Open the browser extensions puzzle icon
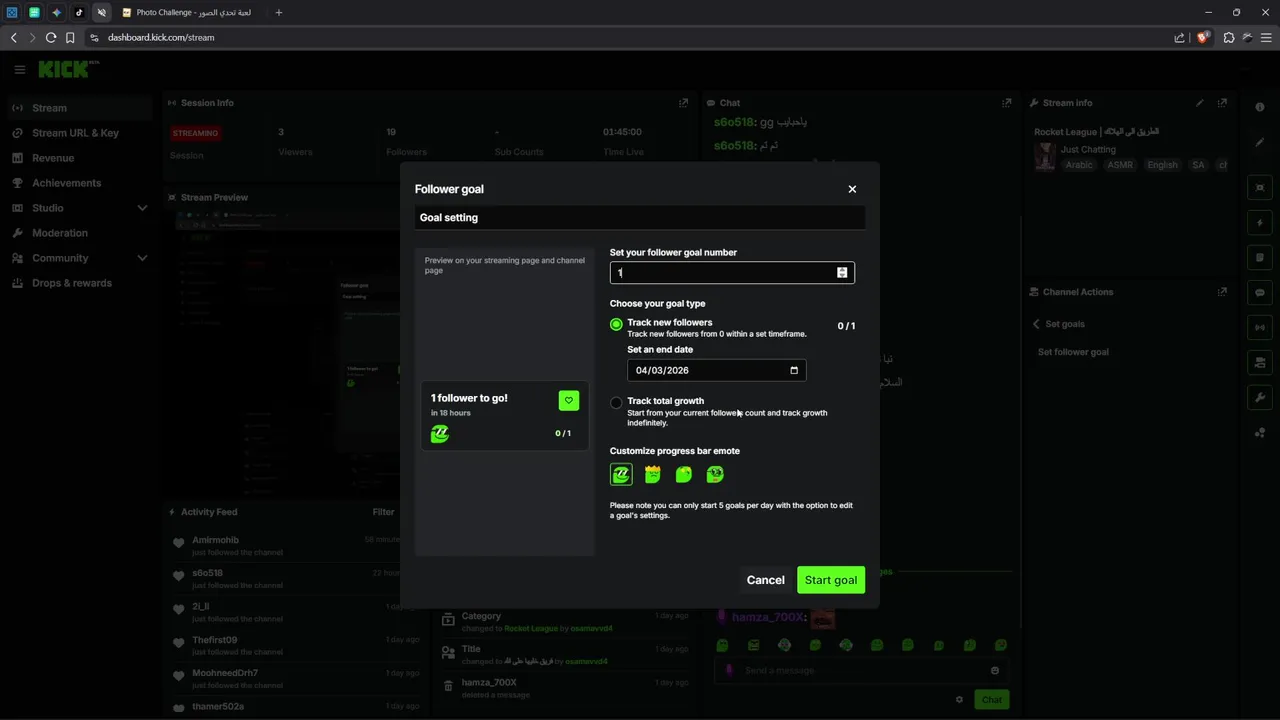Image resolution: width=1280 pixels, height=720 pixels. [1229, 37]
